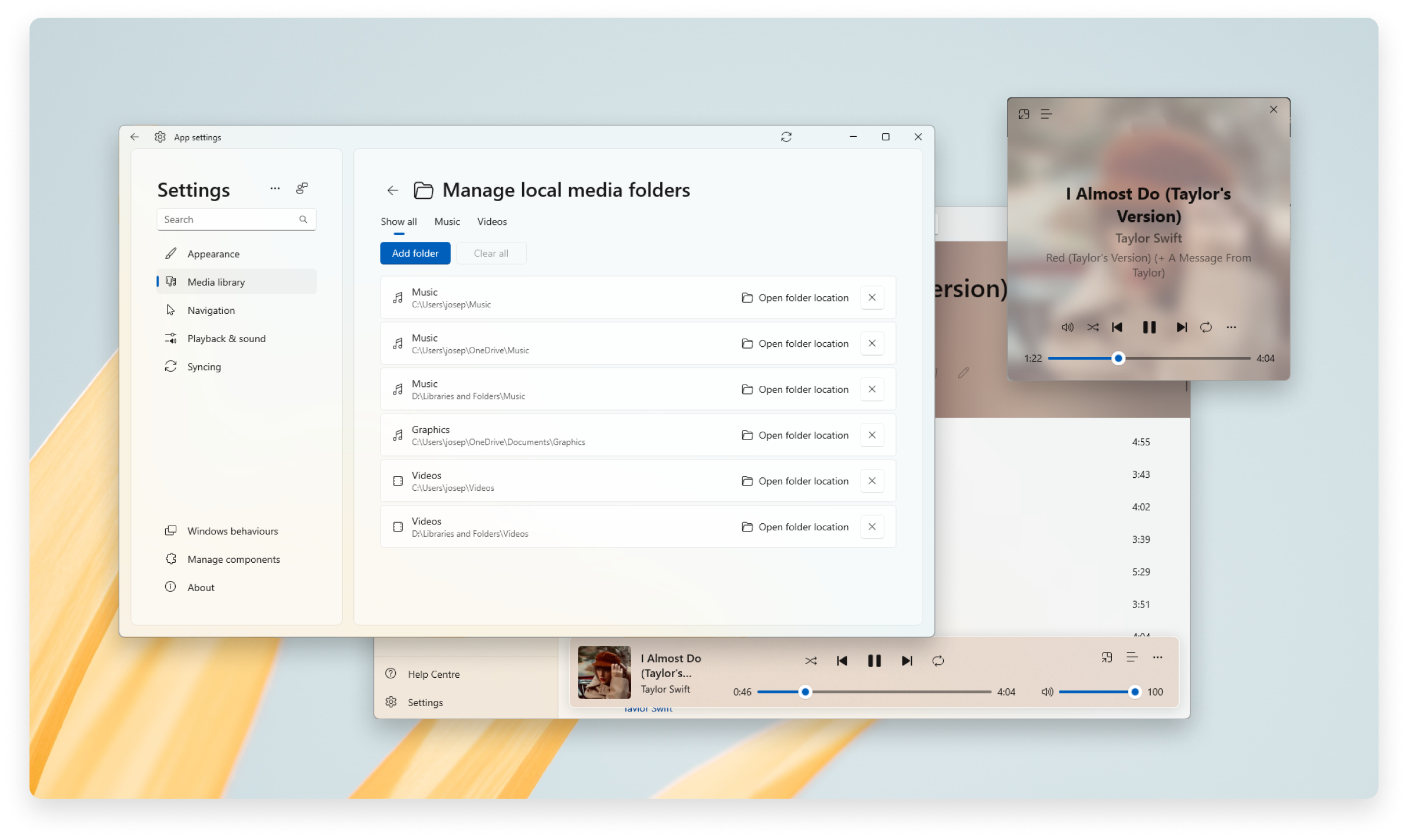This screenshot has height=840, width=1408.
Task: Toggle shuffle in main player bar
Action: (811, 661)
